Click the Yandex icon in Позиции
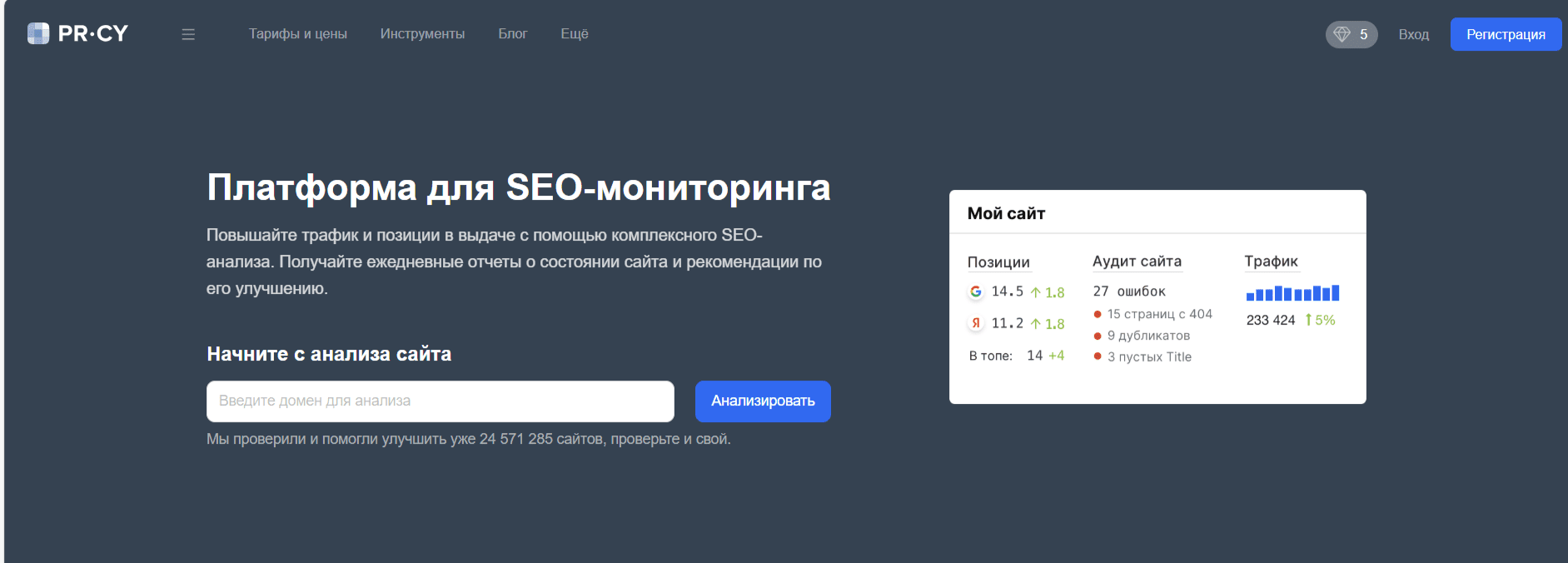Viewport: 1568px width, 563px height. coord(976,323)
